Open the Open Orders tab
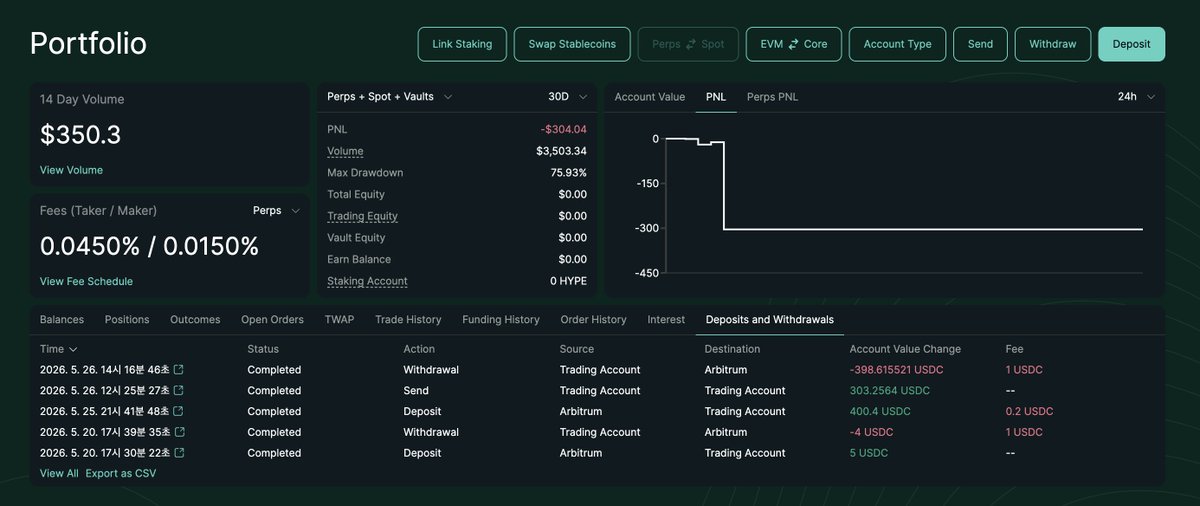This screenshot has width=1200, height=506. coord(272,320)
